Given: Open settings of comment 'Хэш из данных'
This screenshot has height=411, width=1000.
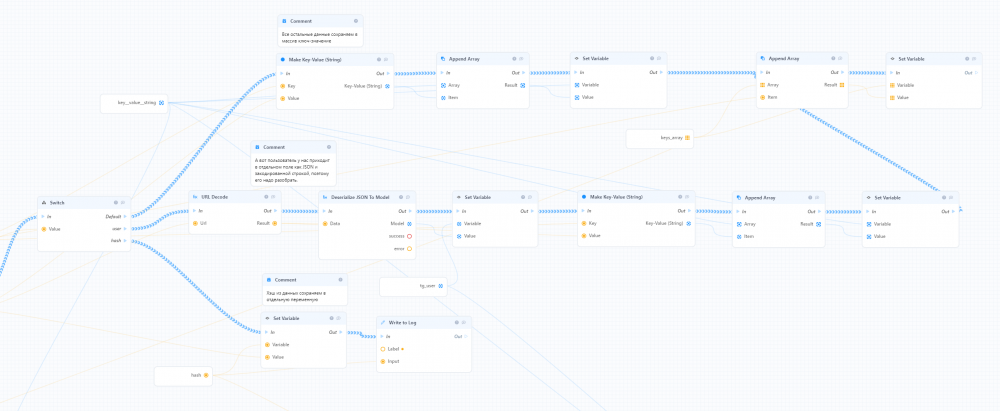Looking at the screenshot, I should pos(341,280).
